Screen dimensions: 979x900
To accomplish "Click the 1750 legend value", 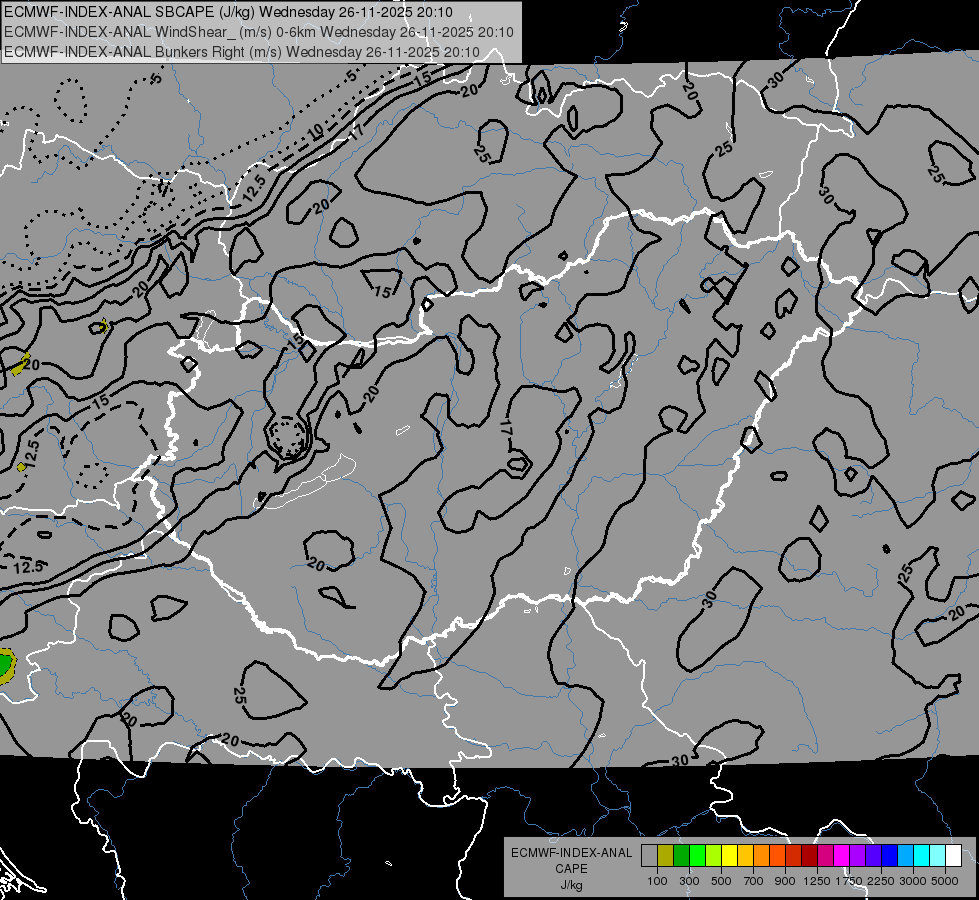I will [x=849, y=881].
